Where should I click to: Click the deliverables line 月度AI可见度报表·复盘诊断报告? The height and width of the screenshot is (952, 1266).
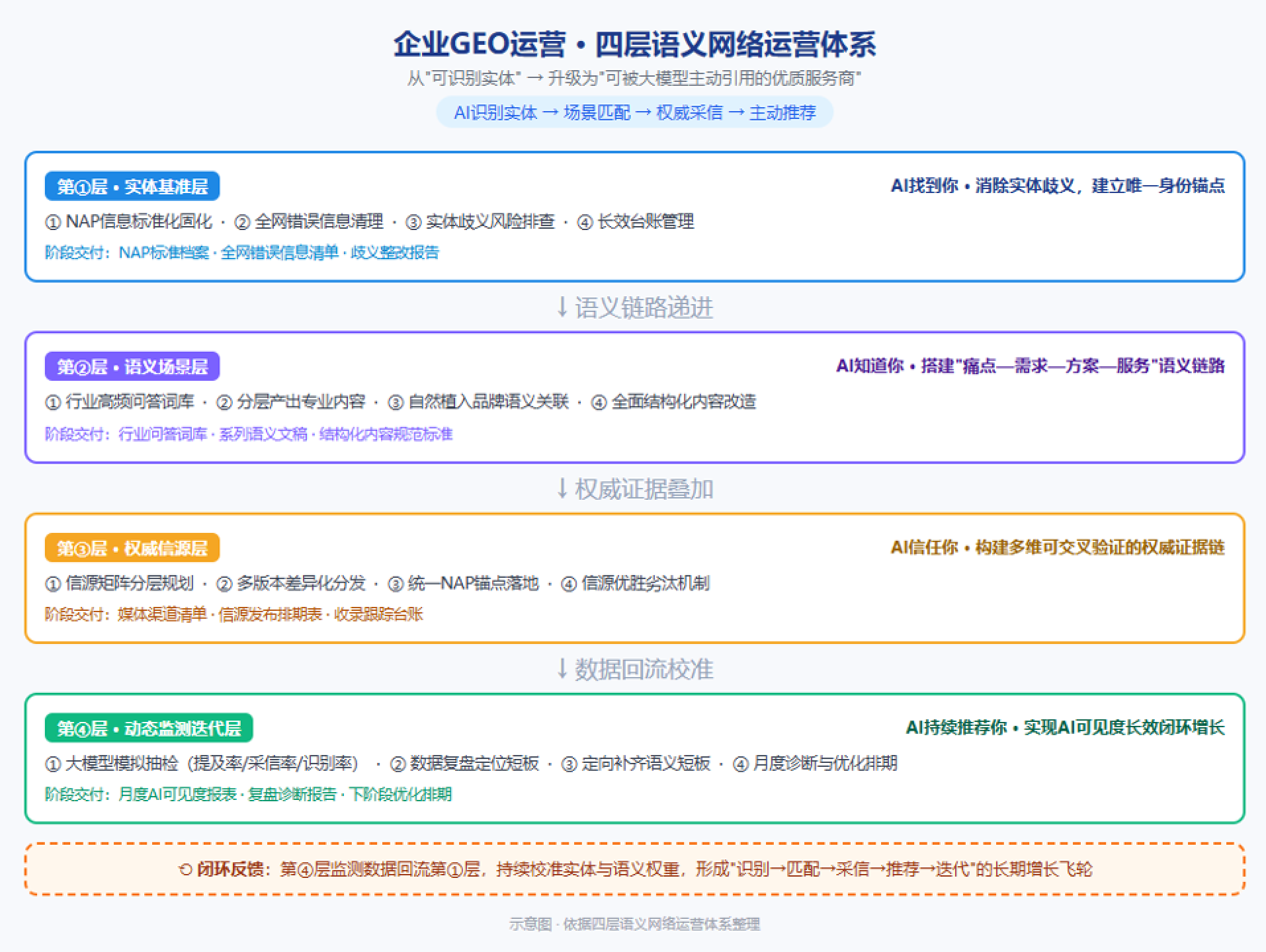tap(249, 794)
